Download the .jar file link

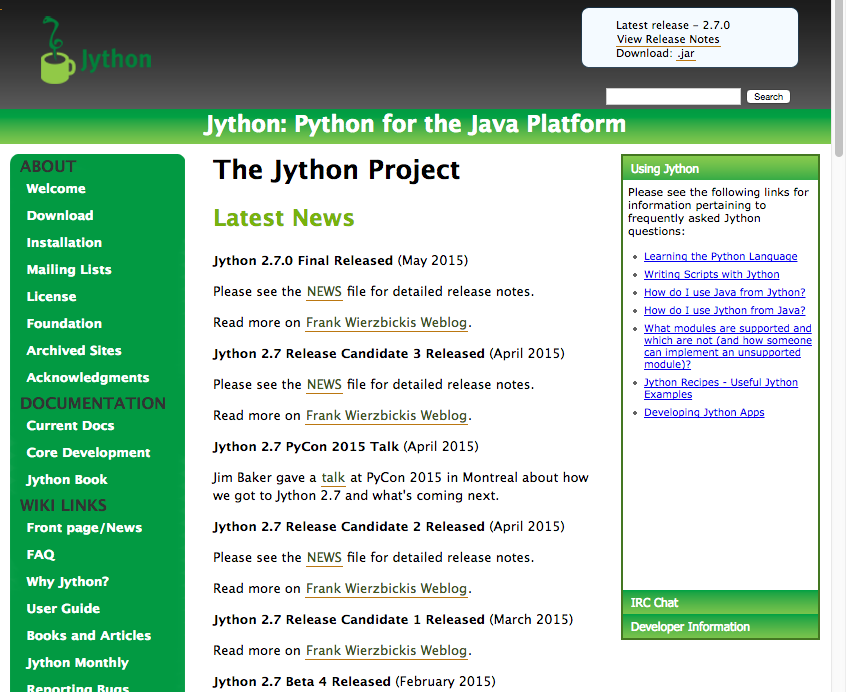point(685,53)
